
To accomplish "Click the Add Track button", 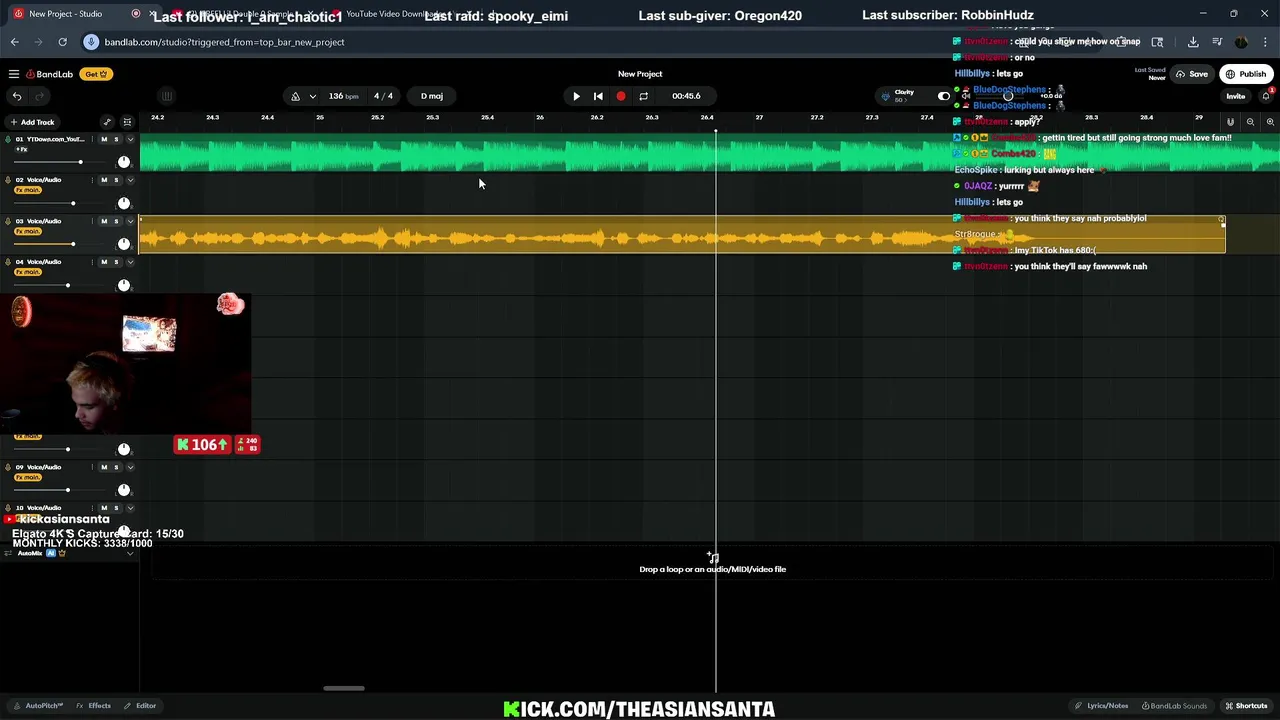I will [32, 122].
